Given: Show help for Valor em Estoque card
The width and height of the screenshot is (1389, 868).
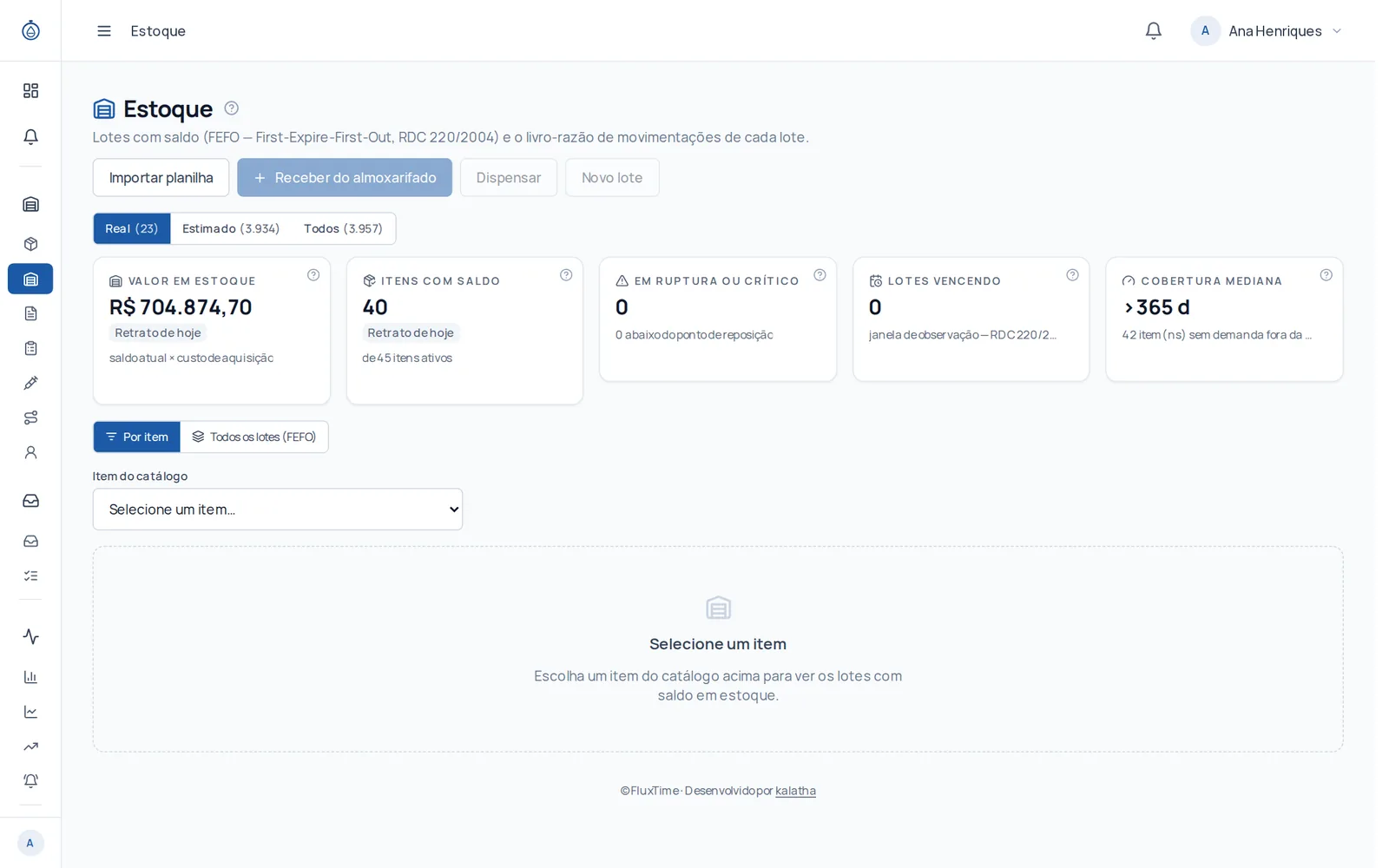Looking at the screenshot, I should (x=313, y=275).
